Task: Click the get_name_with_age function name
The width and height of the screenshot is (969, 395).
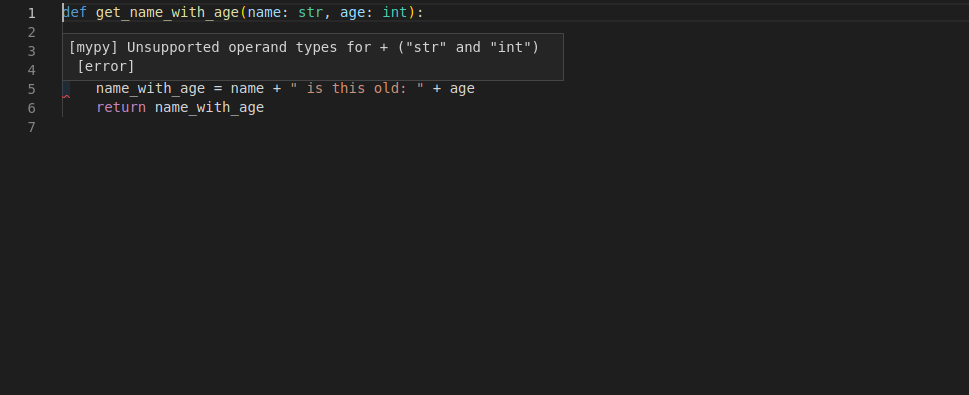Action: click(167, 12)
